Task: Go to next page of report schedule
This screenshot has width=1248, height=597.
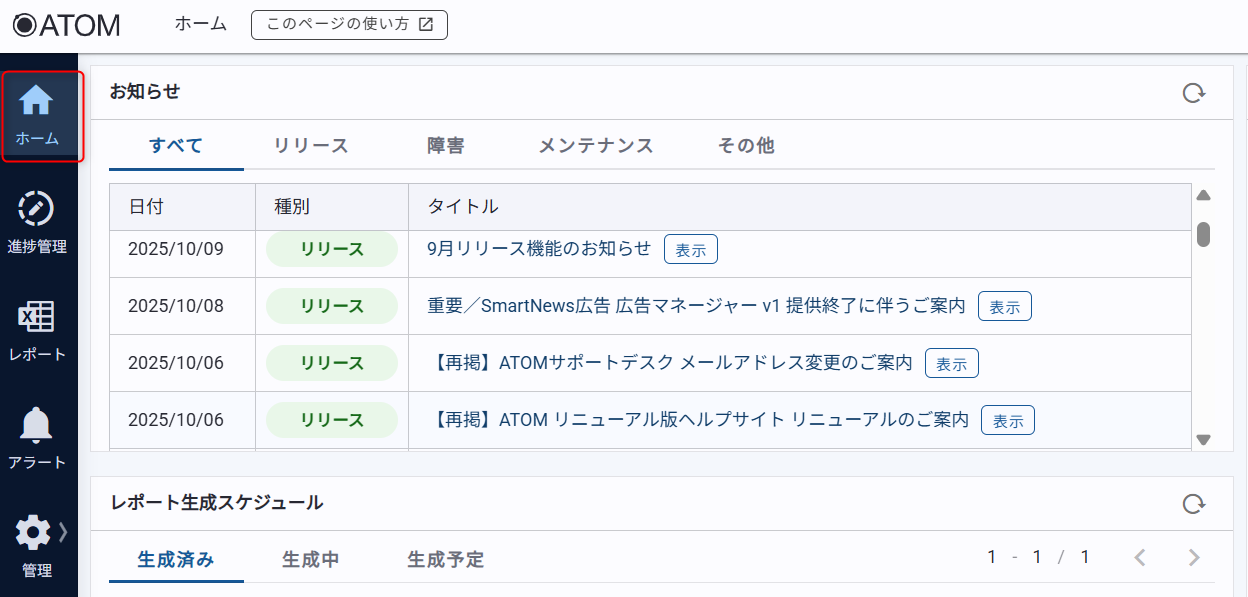Action: 1193,558
